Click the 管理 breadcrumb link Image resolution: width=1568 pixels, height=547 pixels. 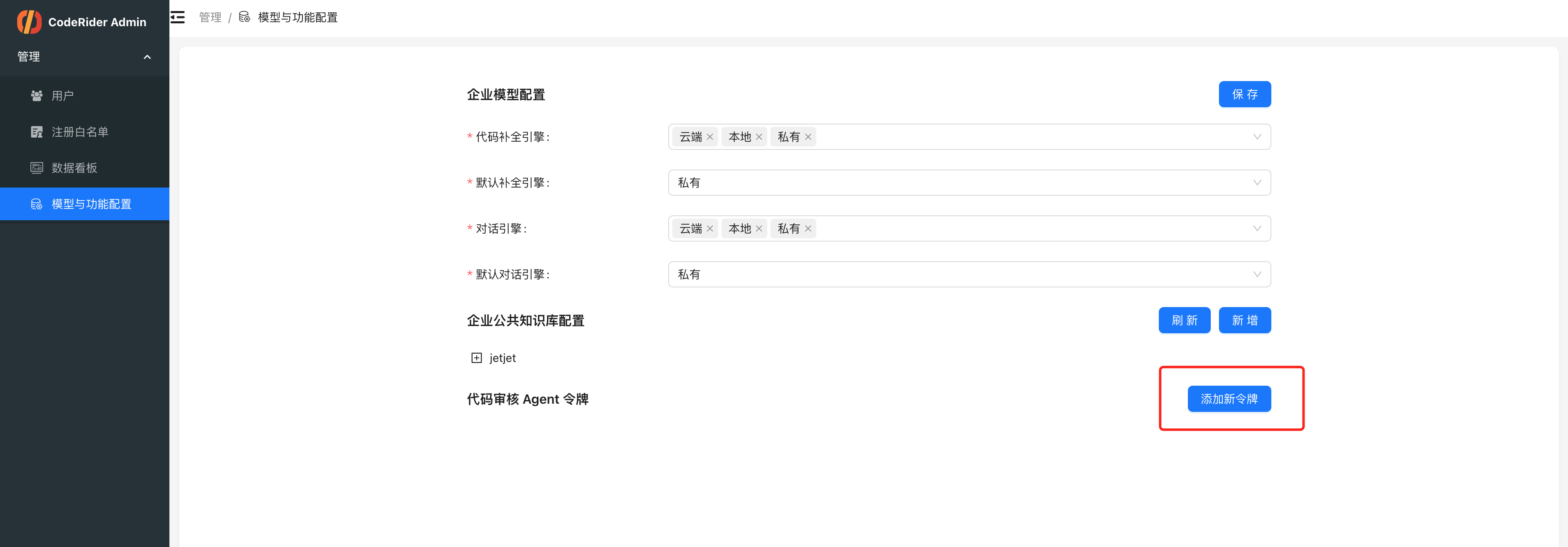(x=211, y=17)
